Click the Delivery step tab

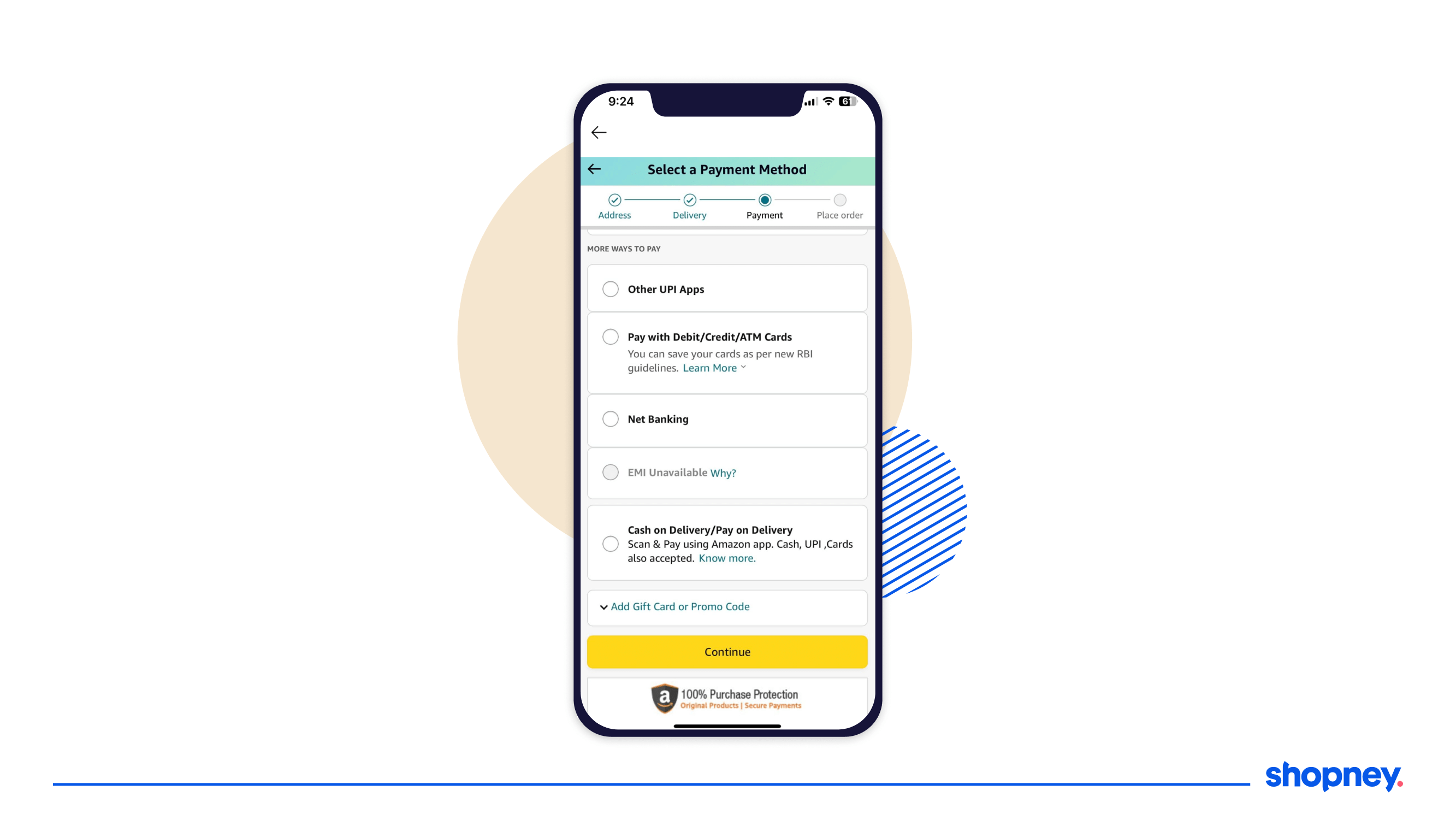[689, 205]
